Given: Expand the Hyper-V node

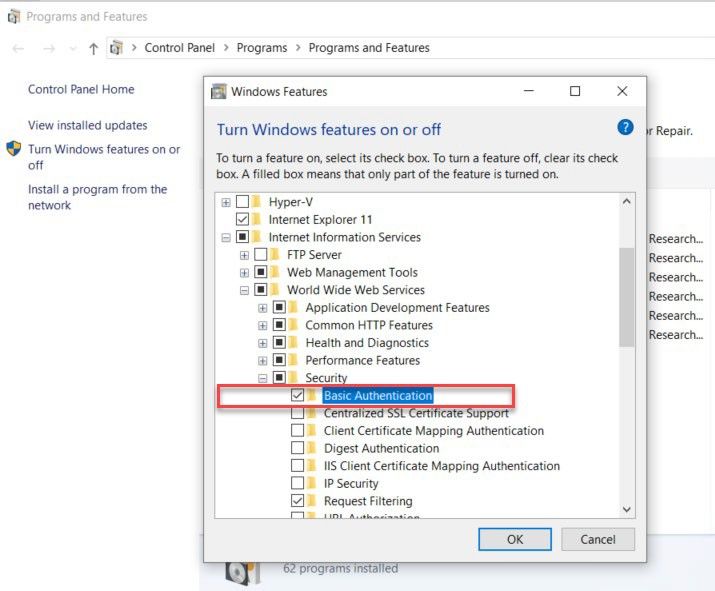Looking at the screenshot, I should (x=226, y=202).
